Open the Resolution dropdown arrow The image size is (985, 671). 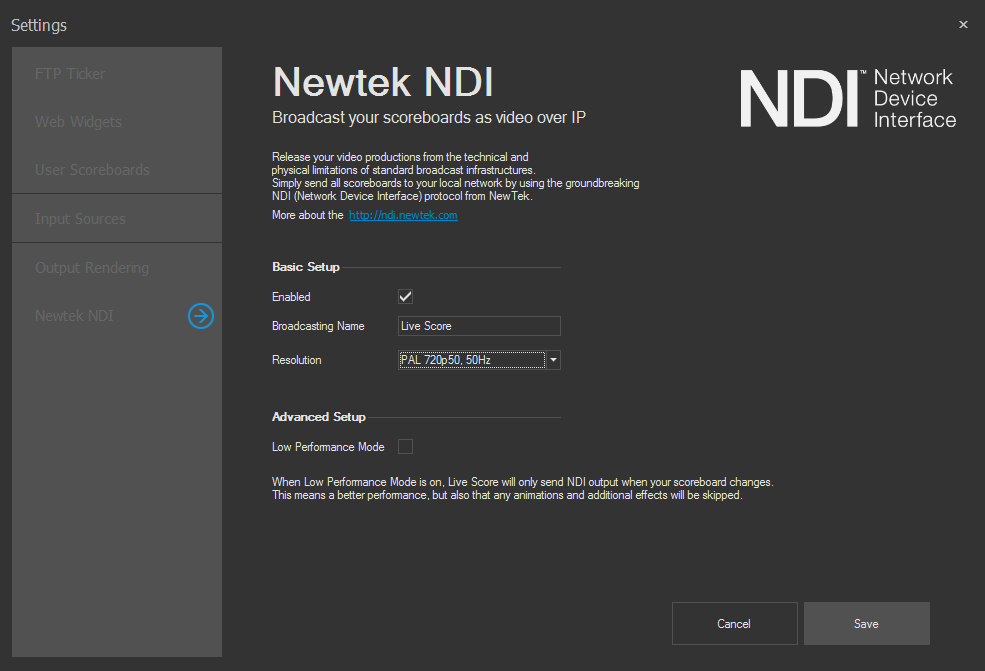(x=553, y=360)
